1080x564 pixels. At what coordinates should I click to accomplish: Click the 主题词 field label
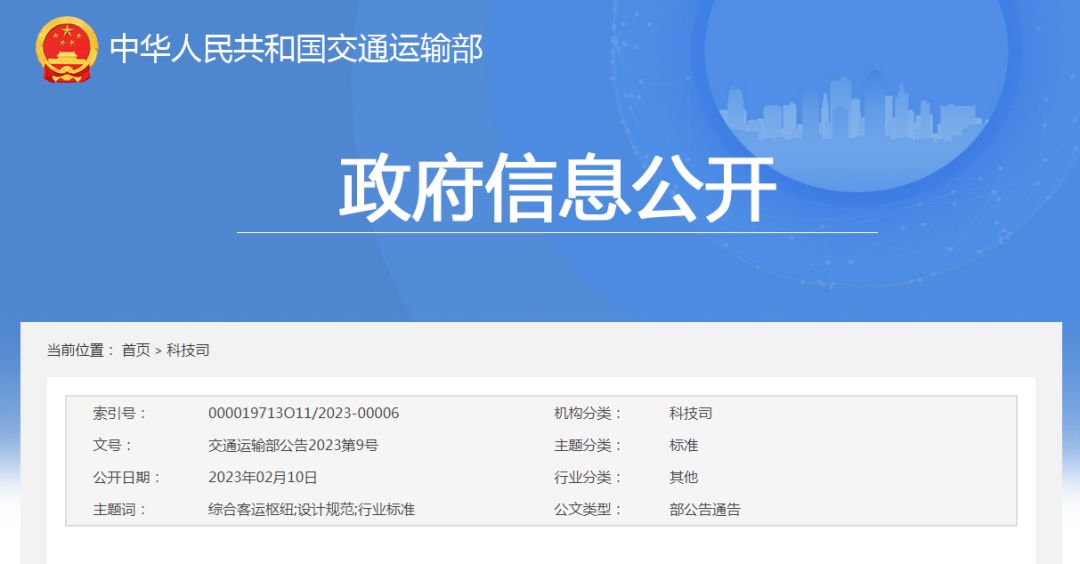click(x=119, y=509)
